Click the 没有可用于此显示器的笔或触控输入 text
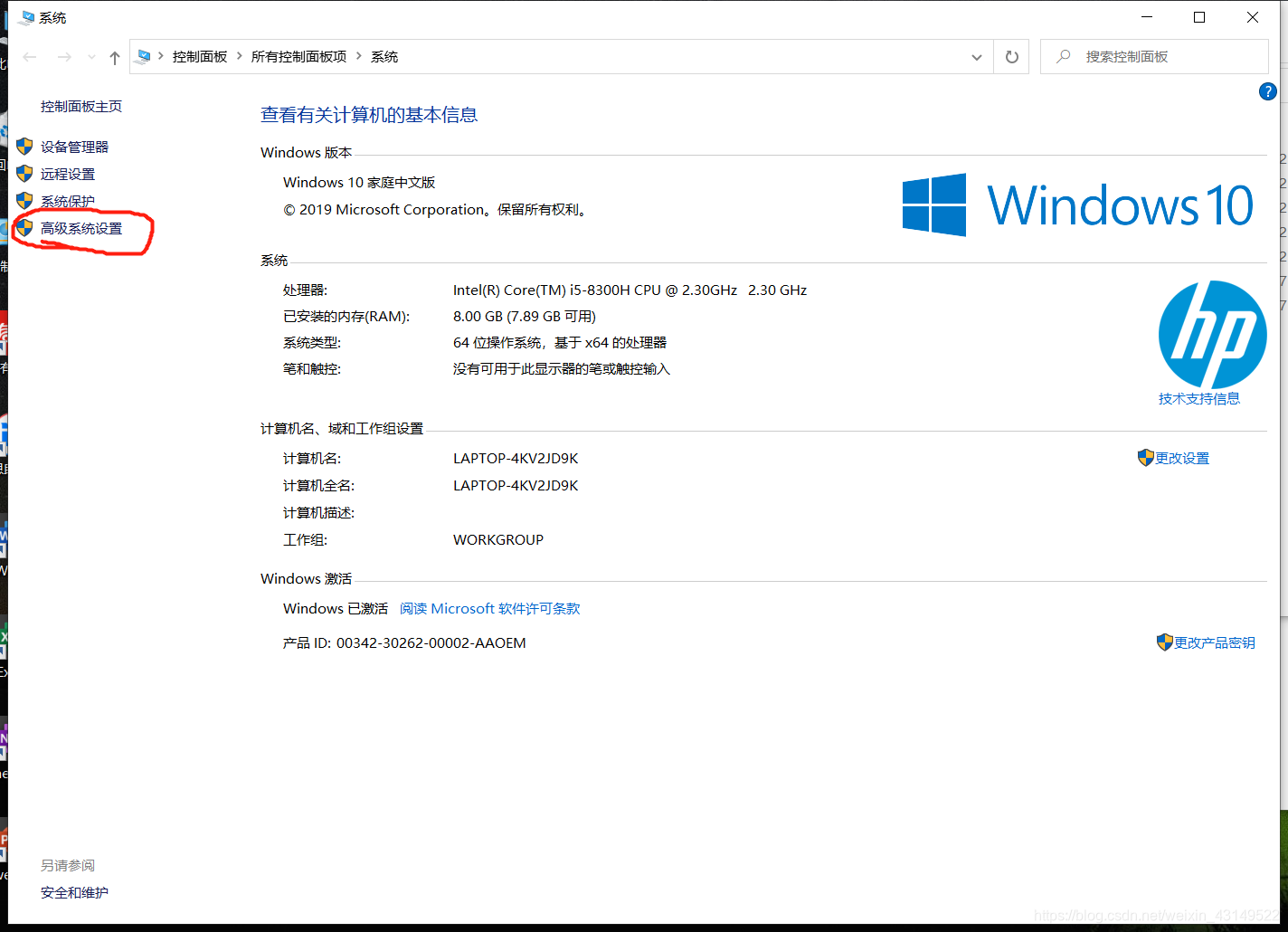The height and width of the screenshot is (932, 1288). click(562, 368)
